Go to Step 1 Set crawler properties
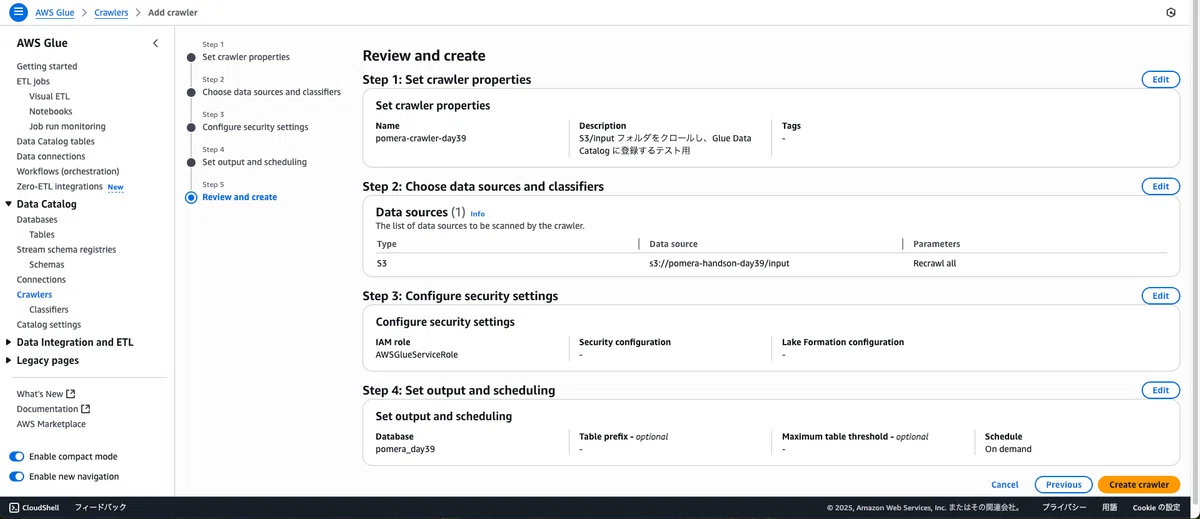The image size is (1200, 519). tap(246, 57)
